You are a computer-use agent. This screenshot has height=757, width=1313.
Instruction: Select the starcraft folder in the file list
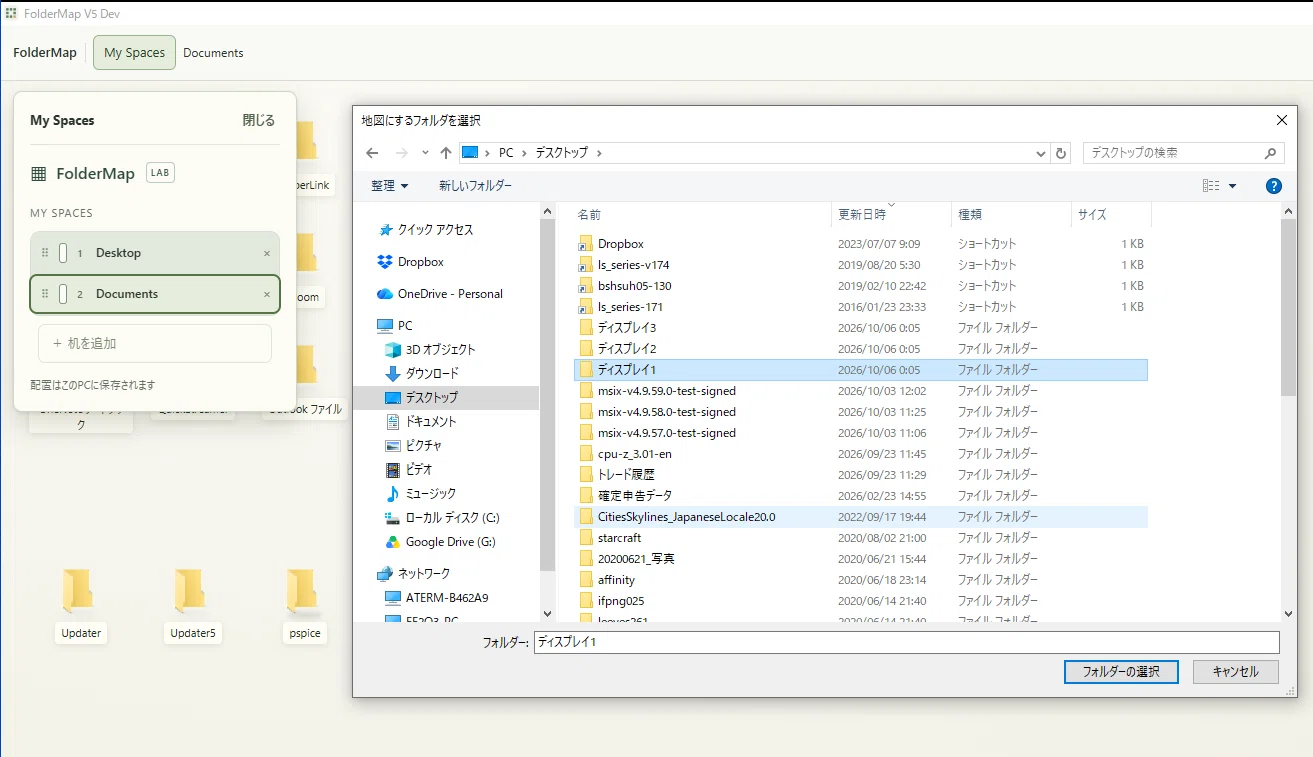pos(861,538)
